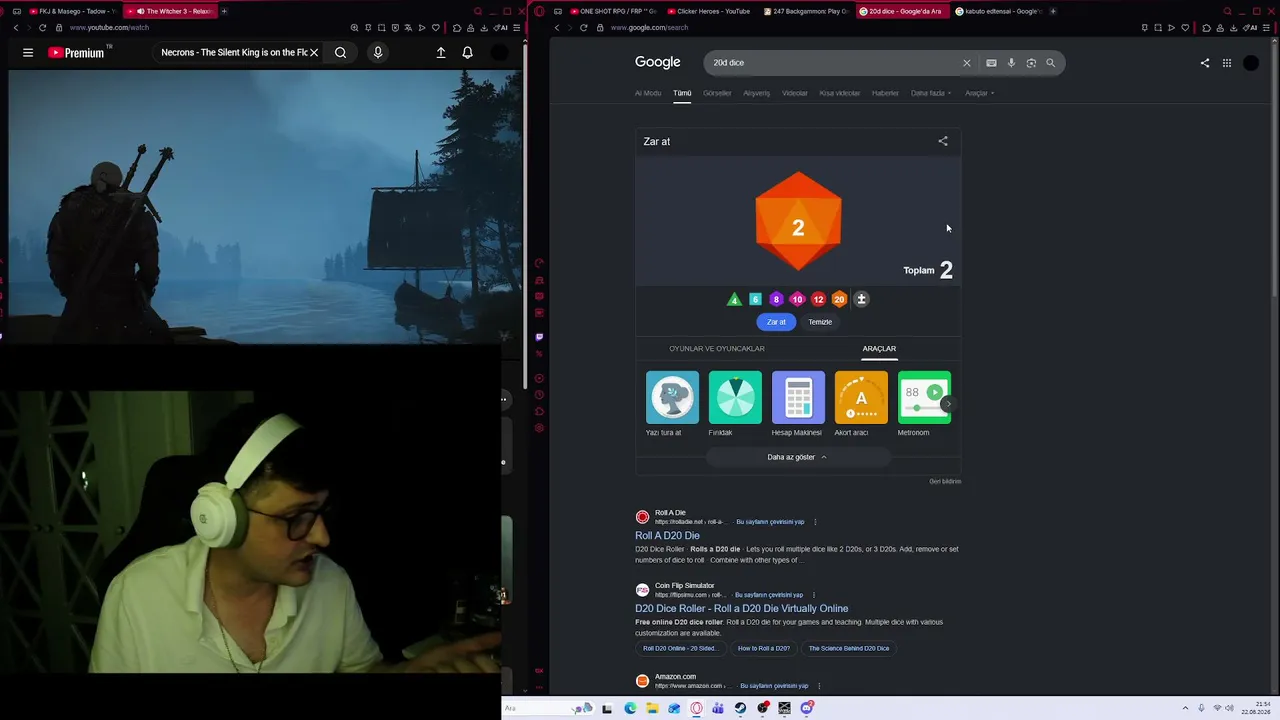This screenshot has height=720, width=1280.
Task: Open a new tab in right browser
Action: click(1053, 11)
